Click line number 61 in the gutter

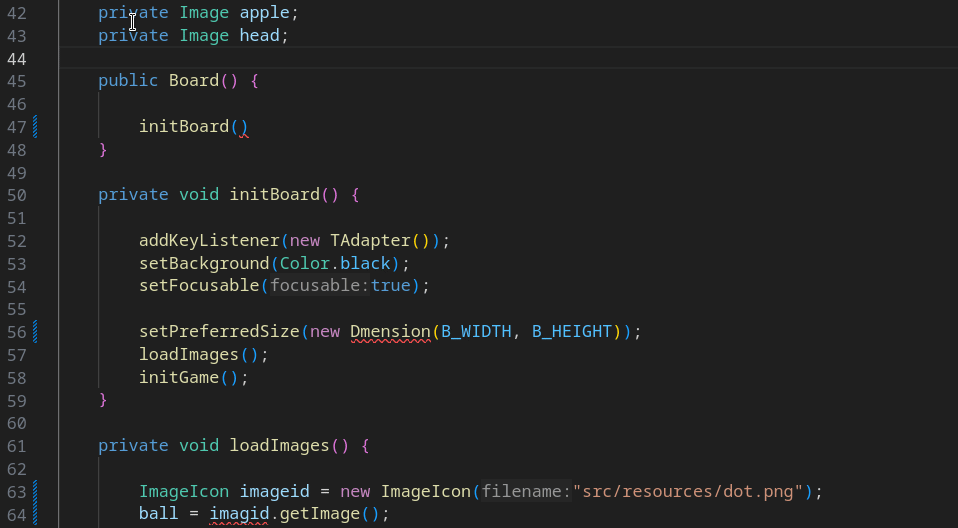point(16,446)
